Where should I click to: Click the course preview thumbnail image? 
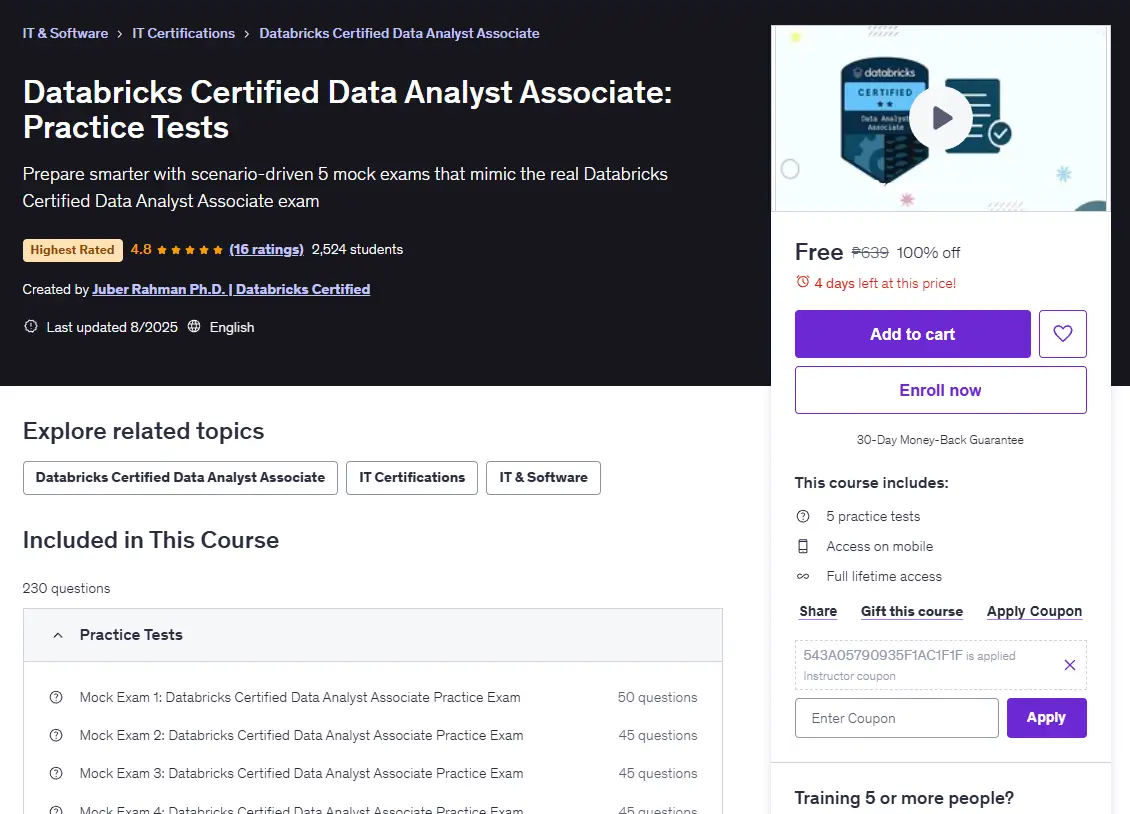(940, 119)
